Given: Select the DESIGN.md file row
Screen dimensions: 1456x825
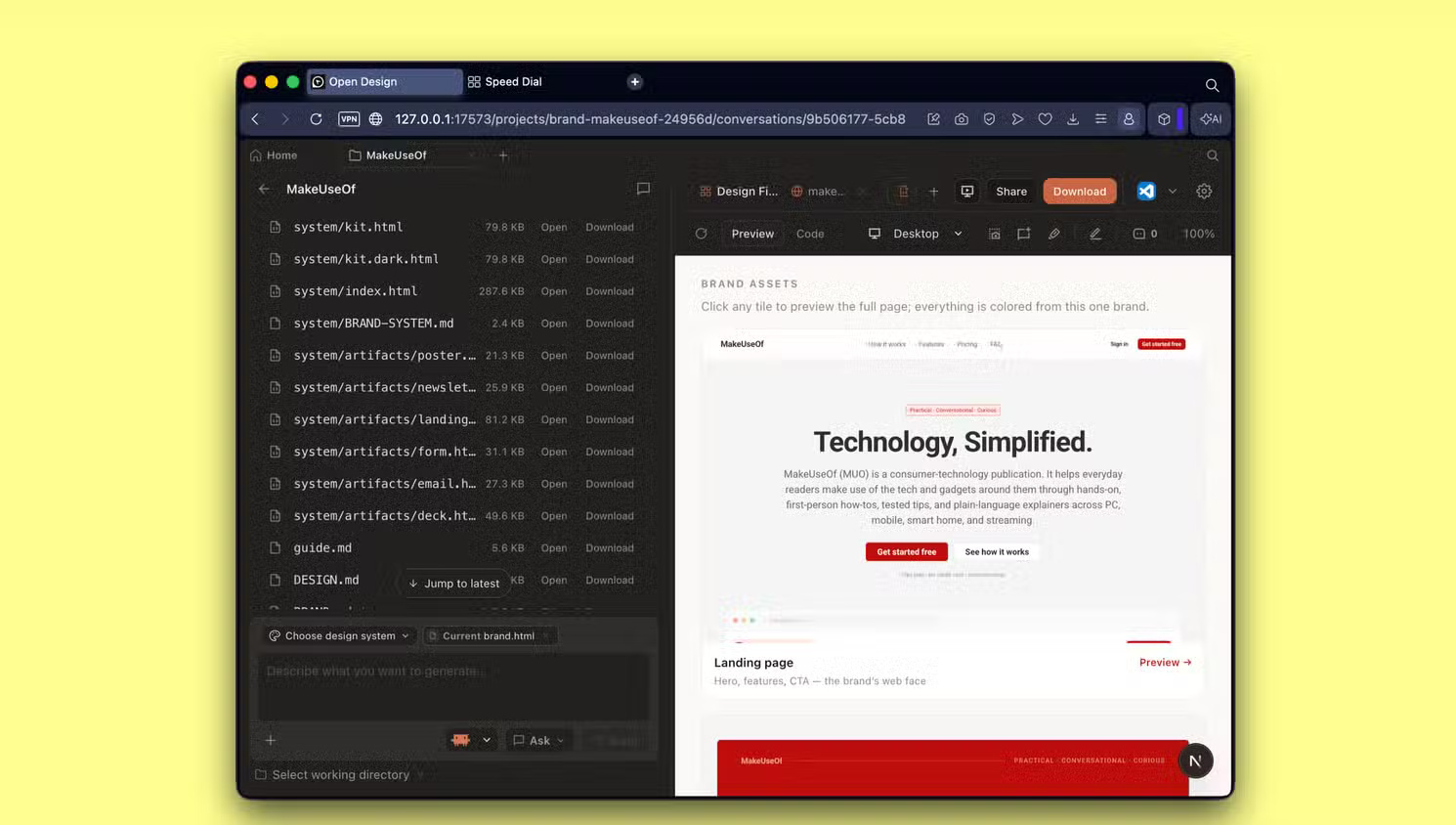Looking at the screenshot, I should [453, 580].
